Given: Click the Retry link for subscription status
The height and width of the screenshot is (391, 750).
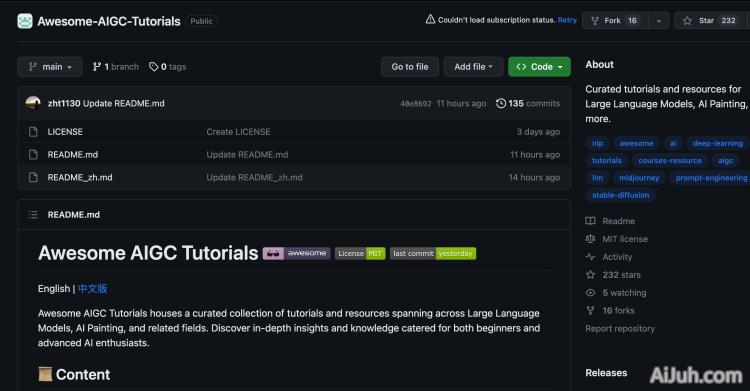Looking at the screenshot, I should click(567, 20).
